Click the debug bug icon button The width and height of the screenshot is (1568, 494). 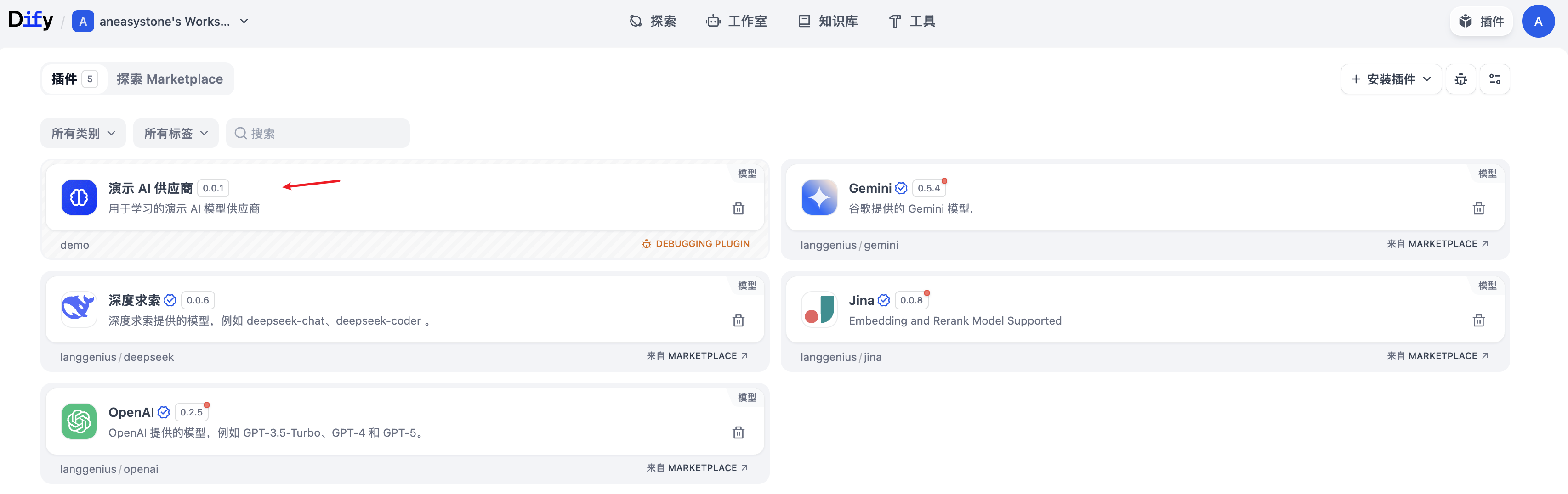[1460, 79]
